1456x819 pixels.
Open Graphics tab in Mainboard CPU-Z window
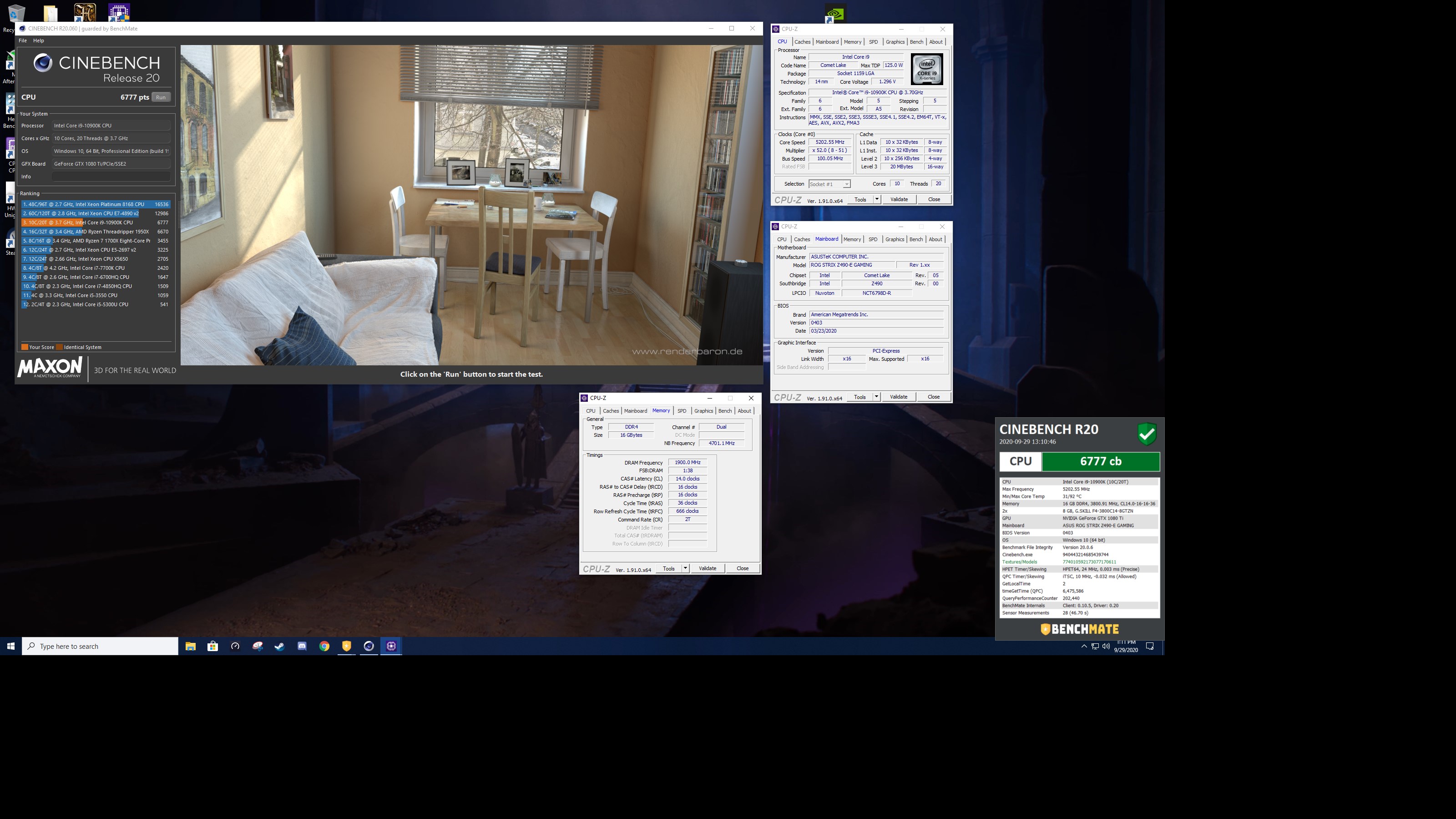(894, 239)
